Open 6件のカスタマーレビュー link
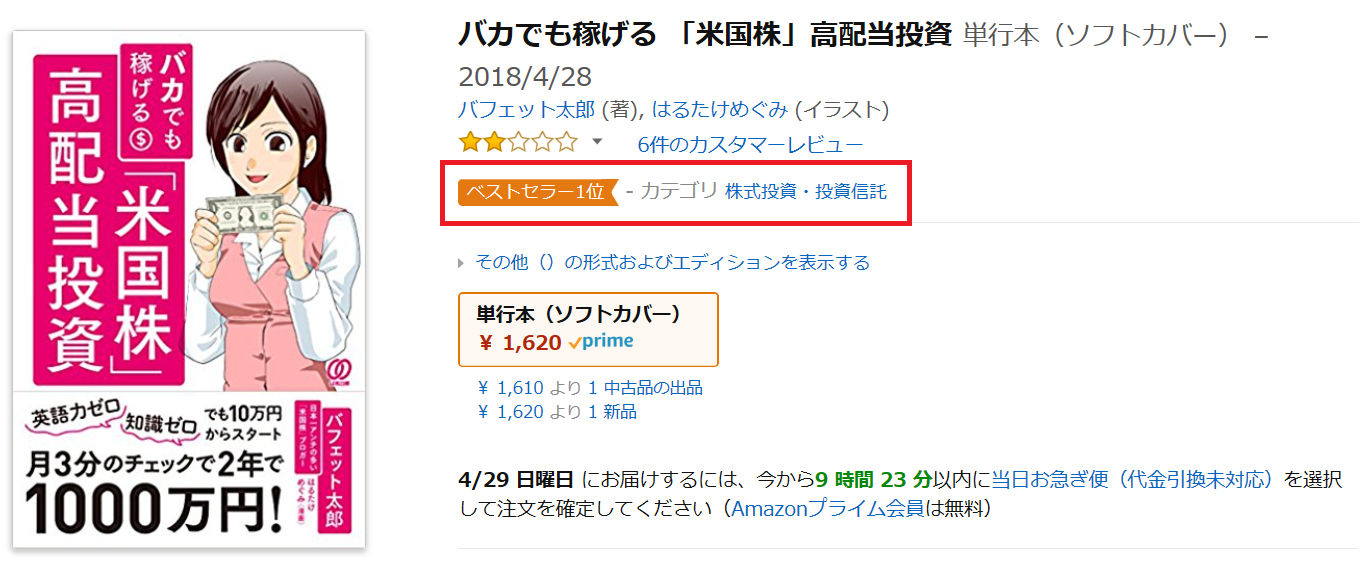The height and width of the screenshot is (563, 1362). [751, 143]
